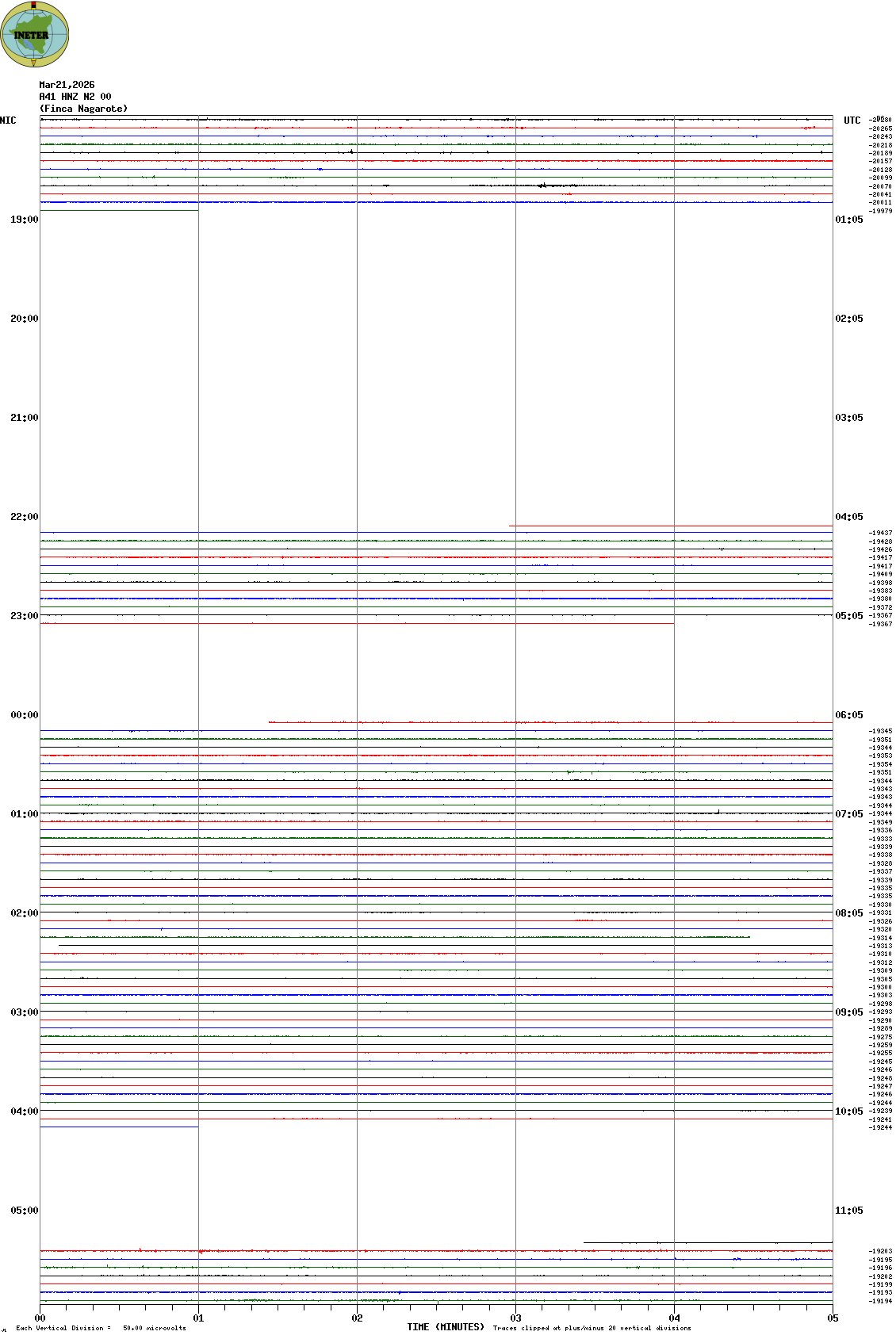The width and height of the screenshot is (896, 1339).
Task: Select the 05:00 local time marker
Action: coord(24,1211)
